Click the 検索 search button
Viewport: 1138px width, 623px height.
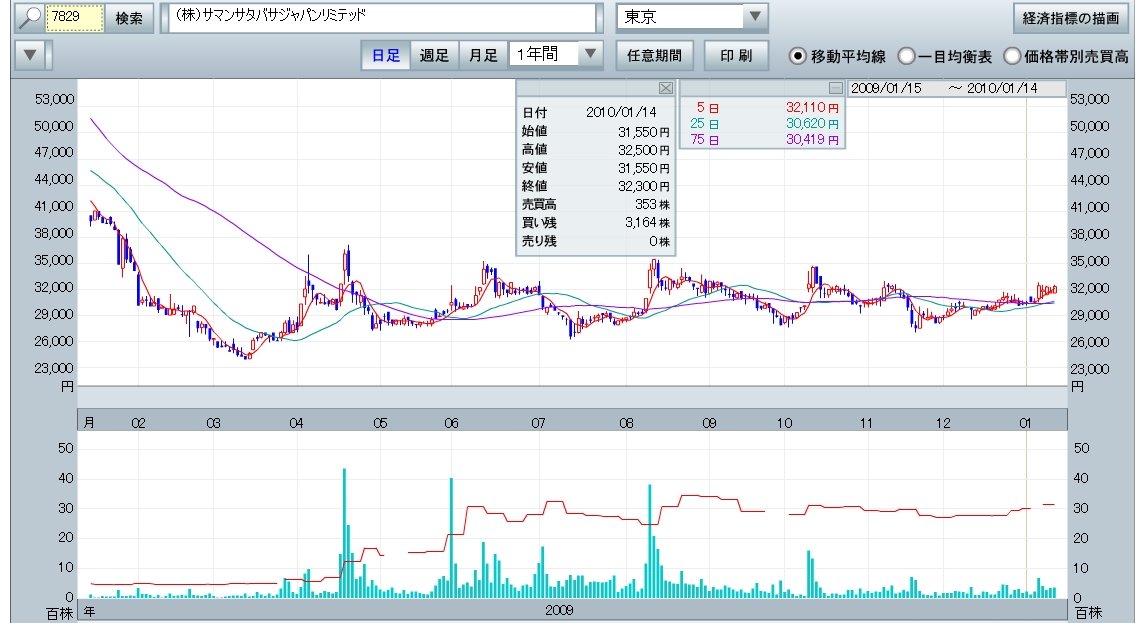129,18
